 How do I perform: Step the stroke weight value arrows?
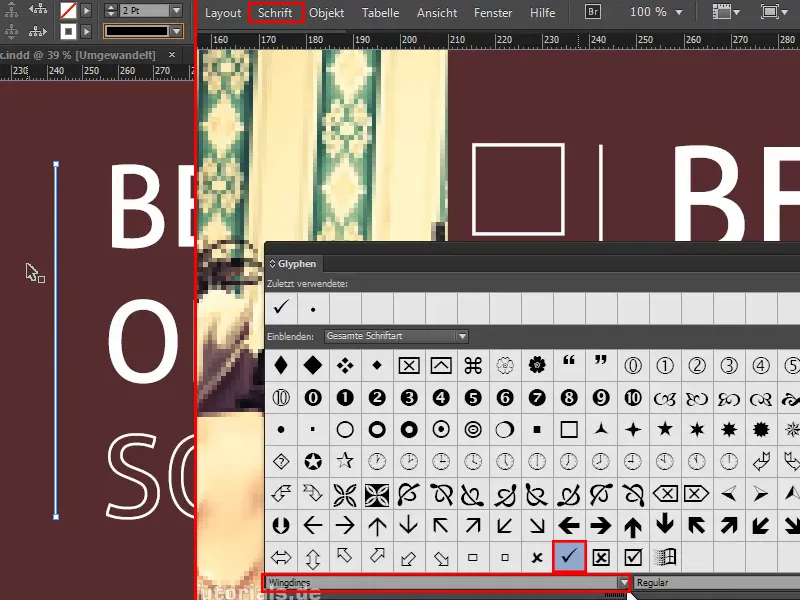point(111,10)
